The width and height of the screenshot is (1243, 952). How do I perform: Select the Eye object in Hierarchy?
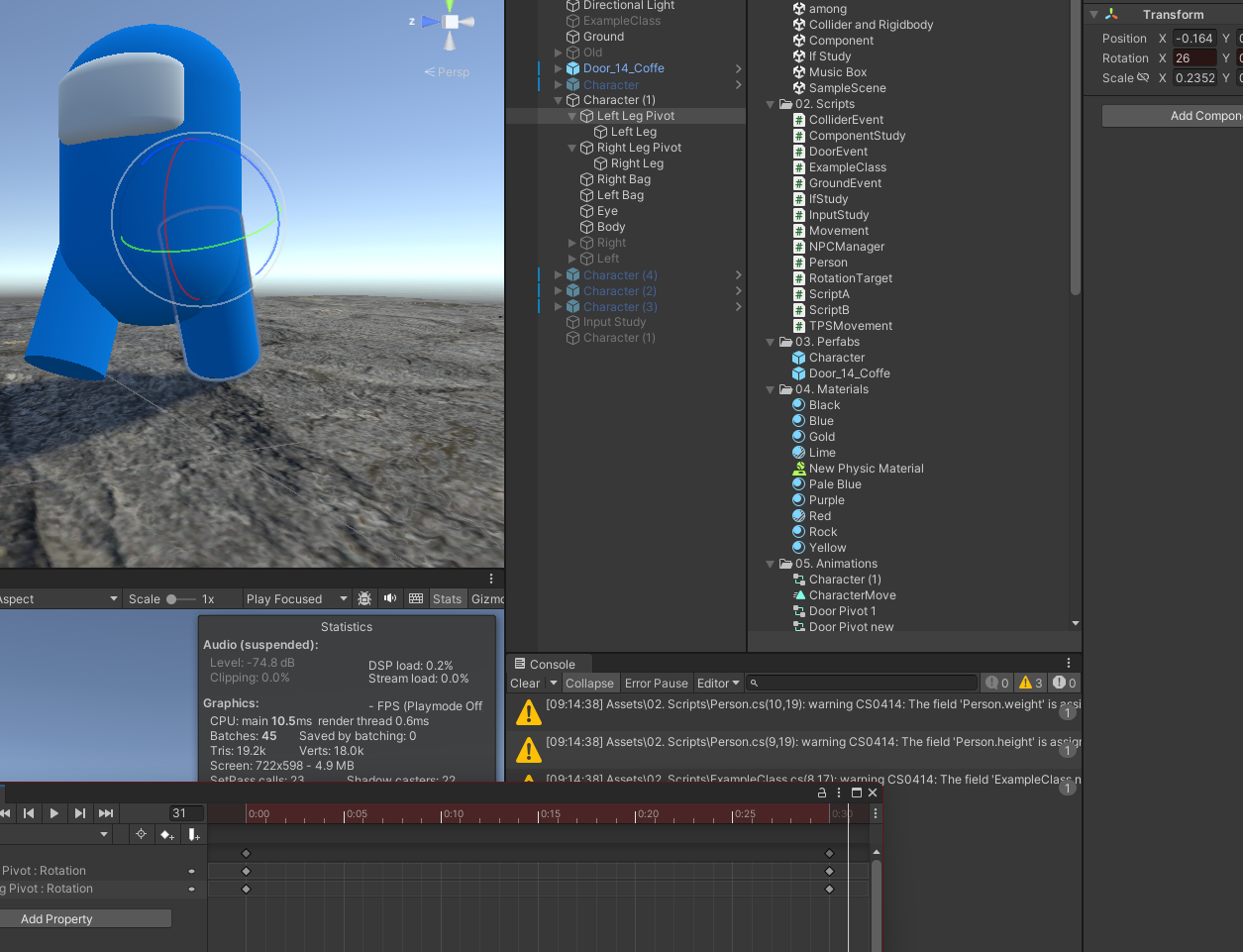[x=607, y=211]
